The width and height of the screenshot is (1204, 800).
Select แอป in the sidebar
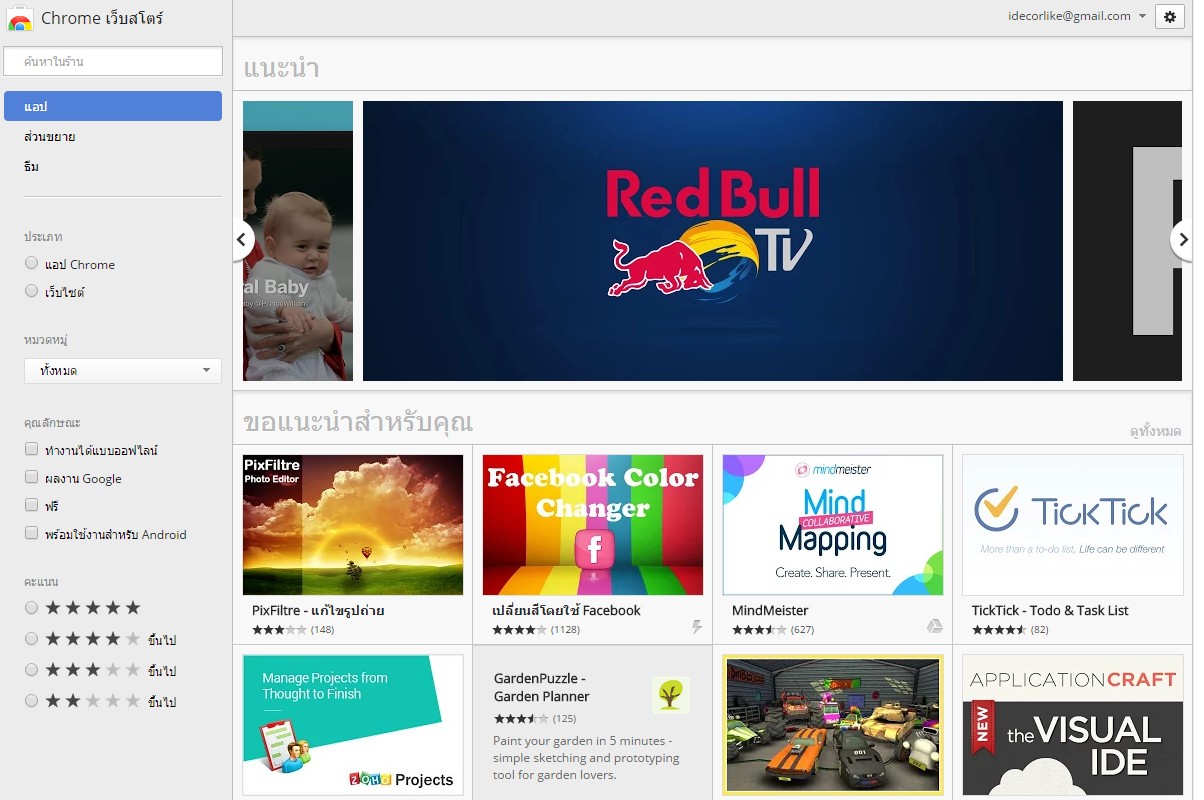[113, 106]
